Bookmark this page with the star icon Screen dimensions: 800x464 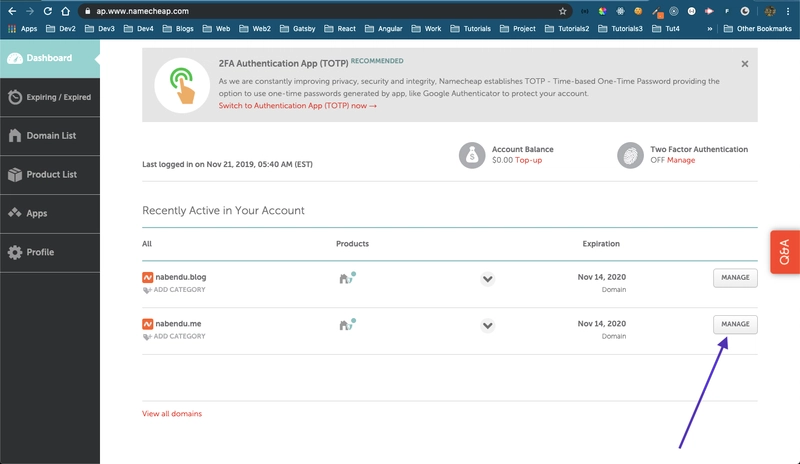click(x=562, y=11)
